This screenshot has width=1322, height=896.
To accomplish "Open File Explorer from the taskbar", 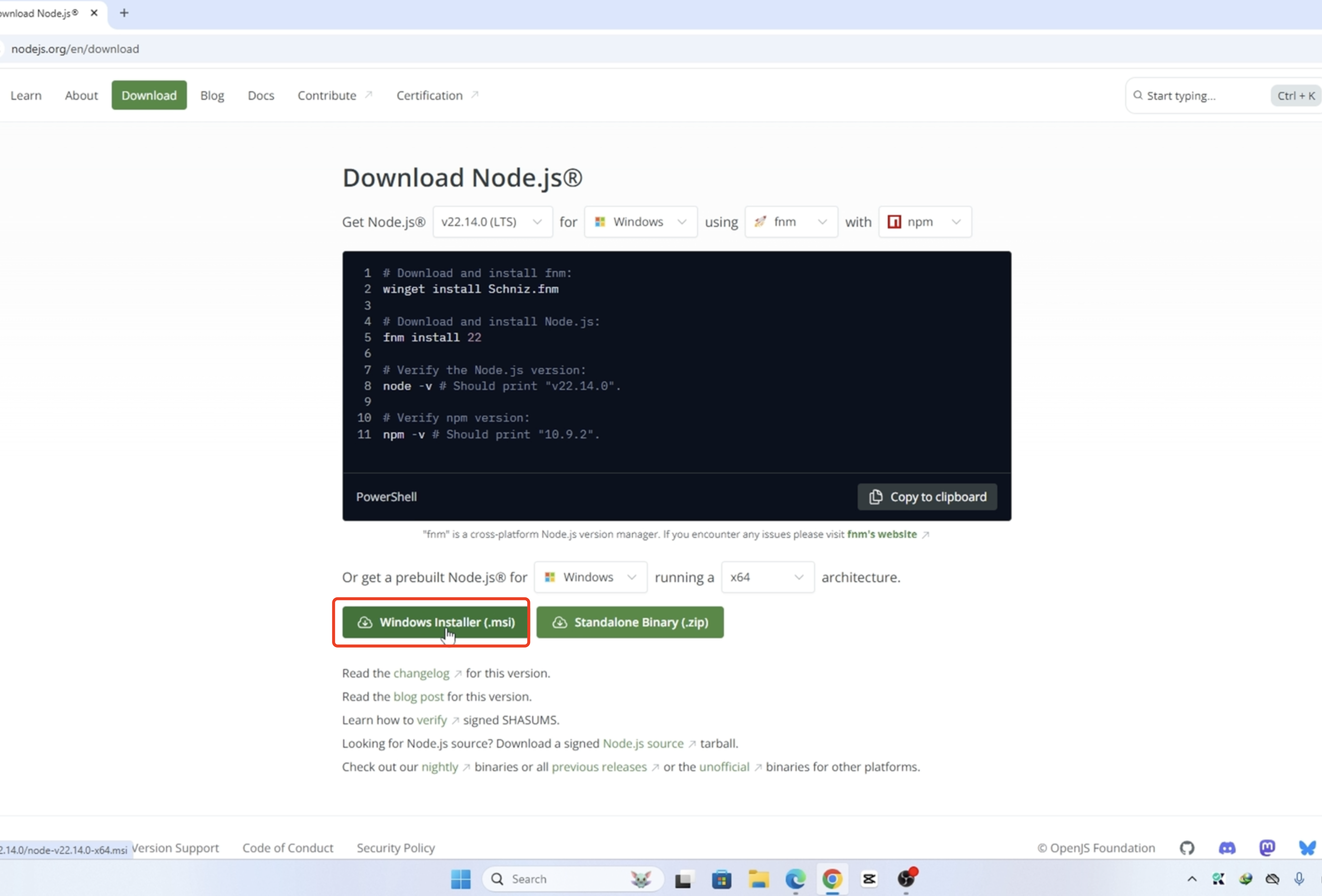I will (x=758, y=879).
